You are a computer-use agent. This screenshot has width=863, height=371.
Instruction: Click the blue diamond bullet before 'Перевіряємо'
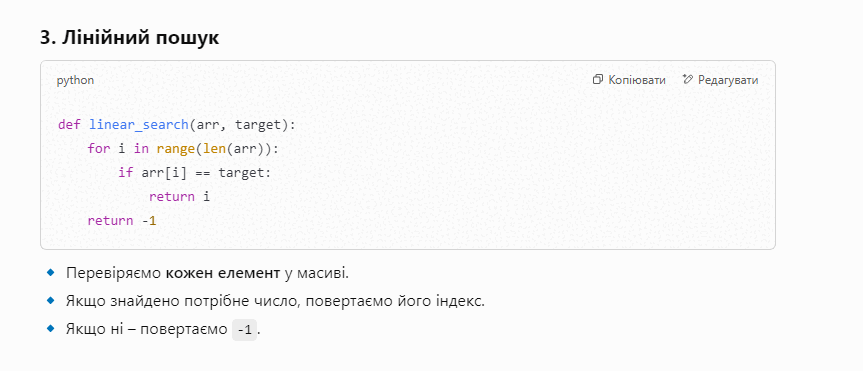(x=51, y=272)
